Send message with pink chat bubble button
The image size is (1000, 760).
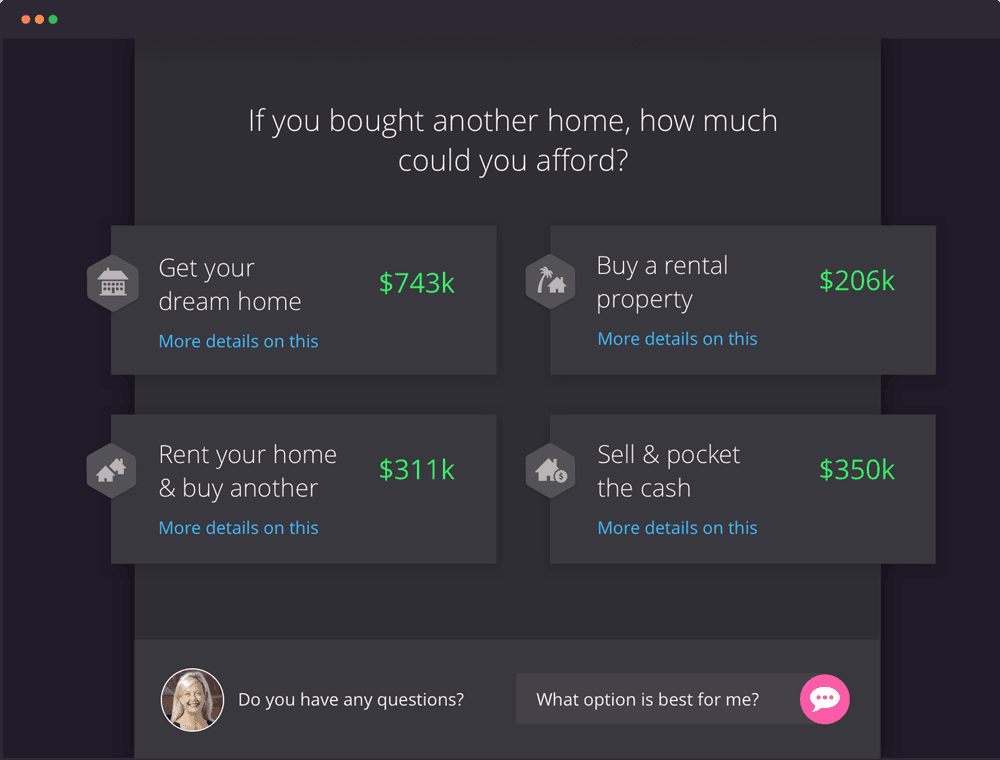click(825, 699)
